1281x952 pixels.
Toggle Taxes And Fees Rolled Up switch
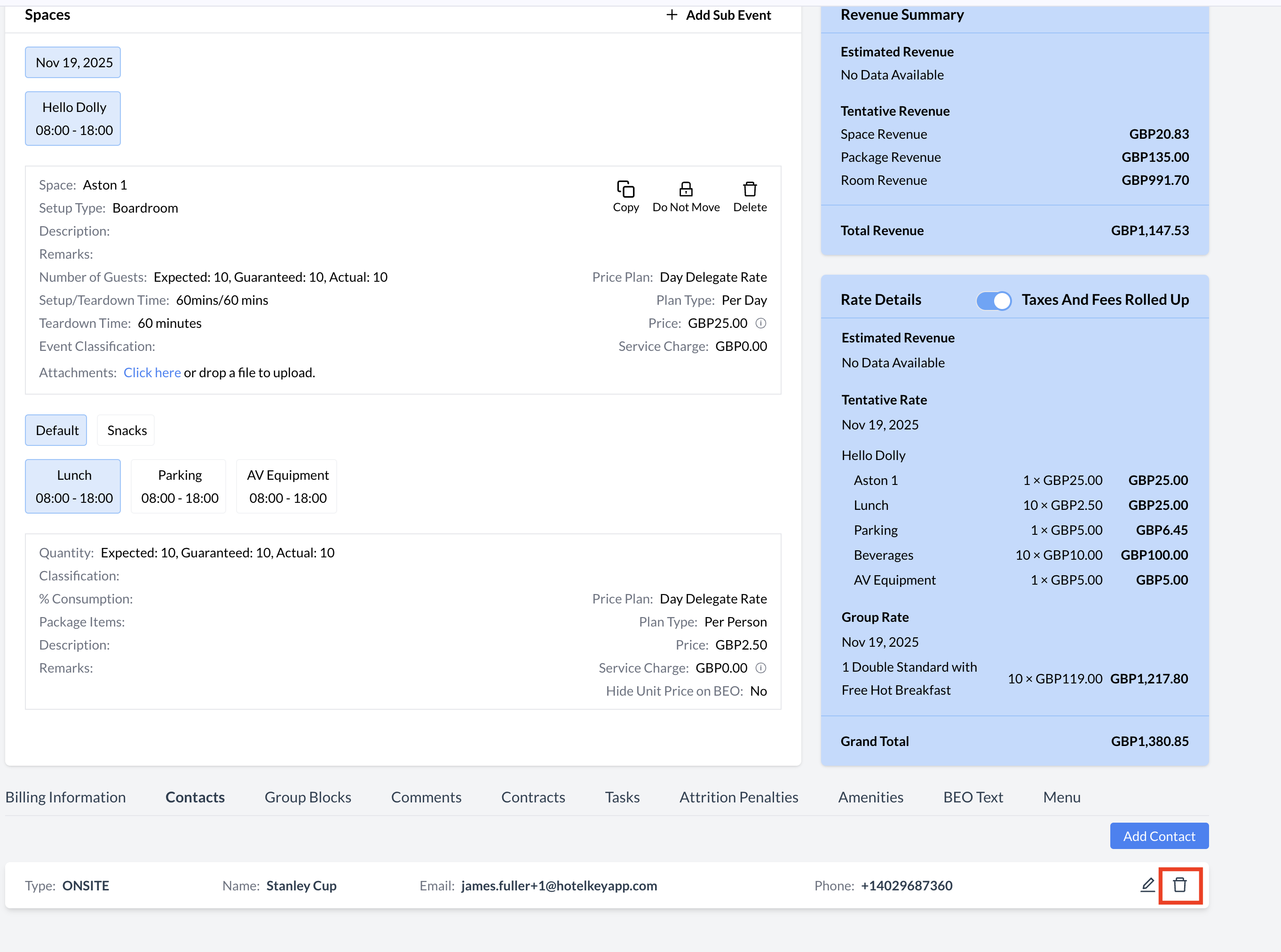(994, 300)
